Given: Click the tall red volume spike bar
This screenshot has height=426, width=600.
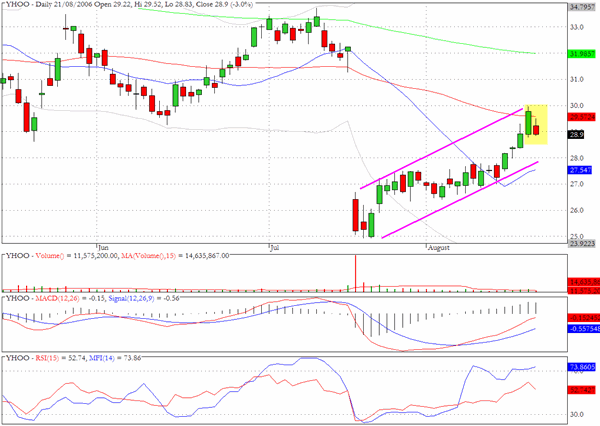Looking at the screenshot, I should click(x=355, y=273).
